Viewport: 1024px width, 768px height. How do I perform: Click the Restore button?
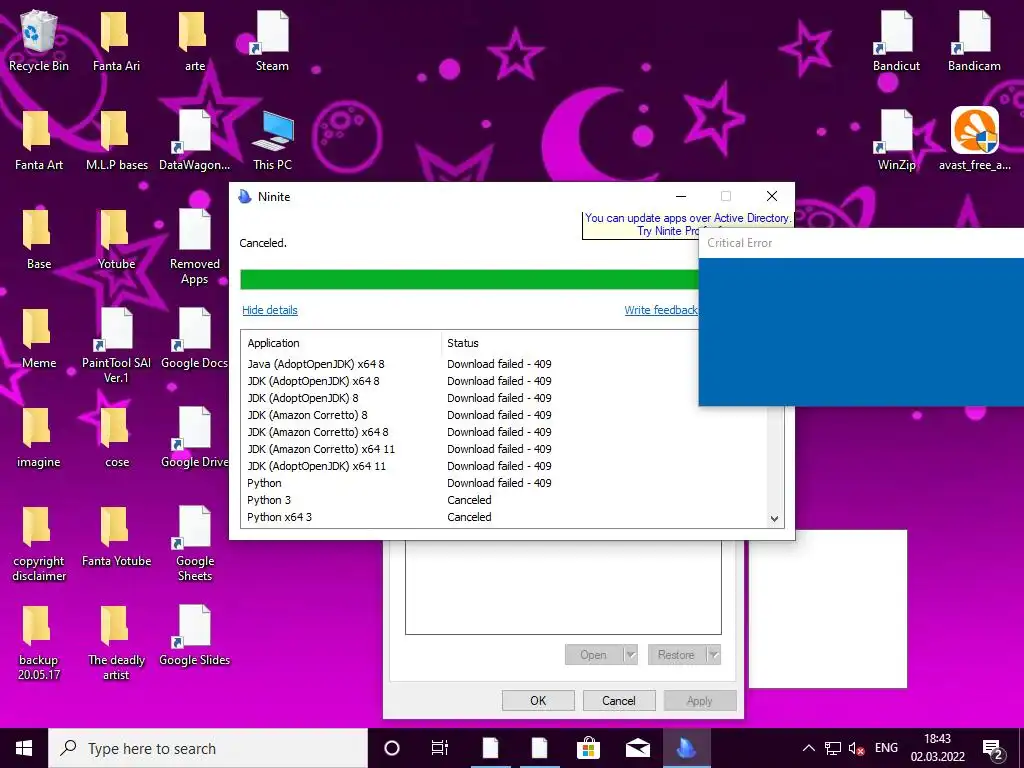[677, 654]
